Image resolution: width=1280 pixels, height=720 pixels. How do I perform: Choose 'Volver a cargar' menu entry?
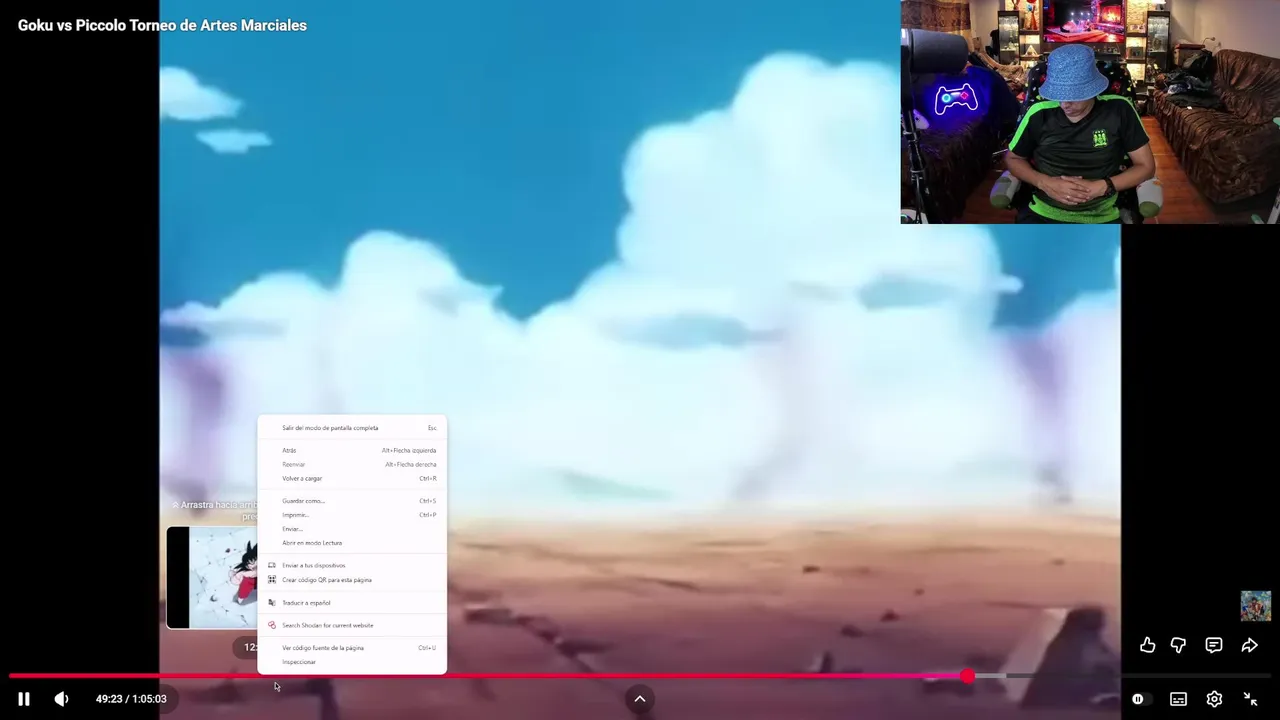click(352, 478)
